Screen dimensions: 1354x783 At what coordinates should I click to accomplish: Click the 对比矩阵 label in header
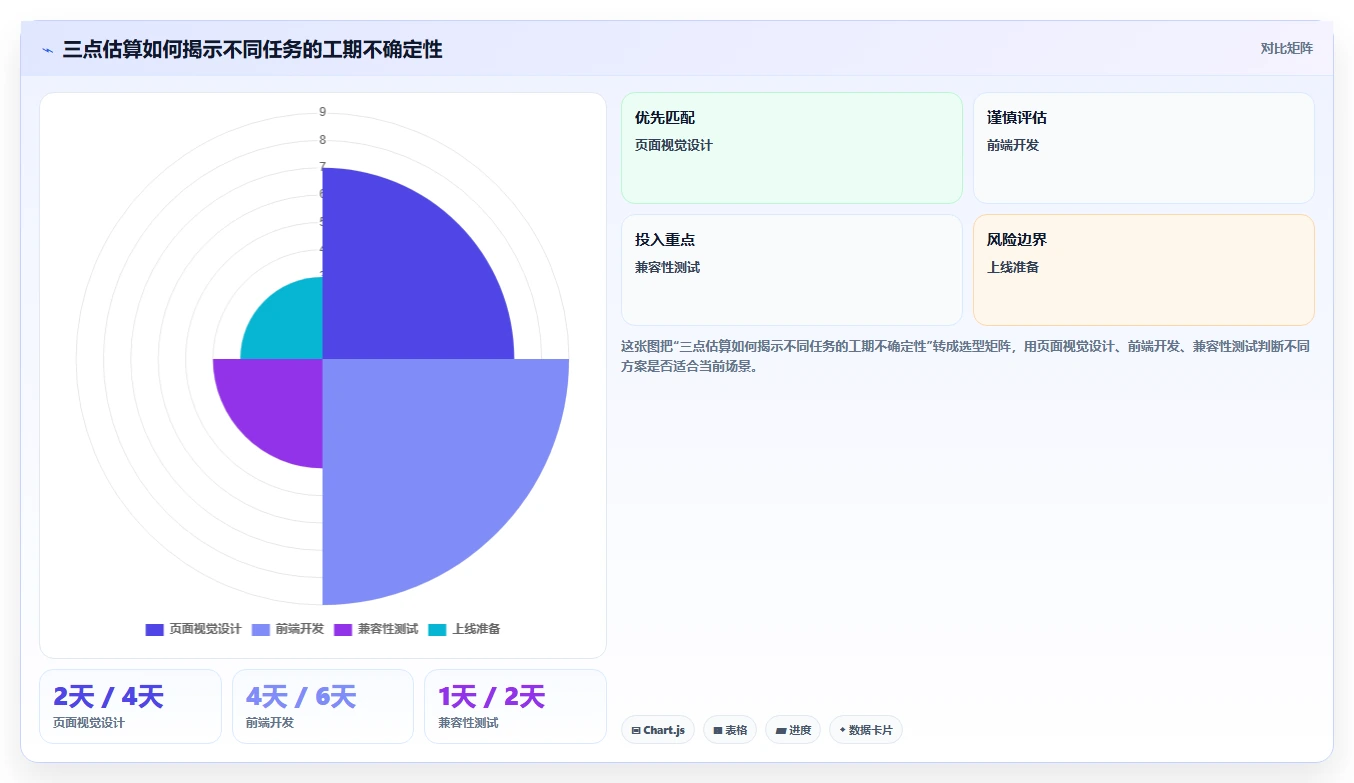pyautogui.click(x=1287, y=48)
